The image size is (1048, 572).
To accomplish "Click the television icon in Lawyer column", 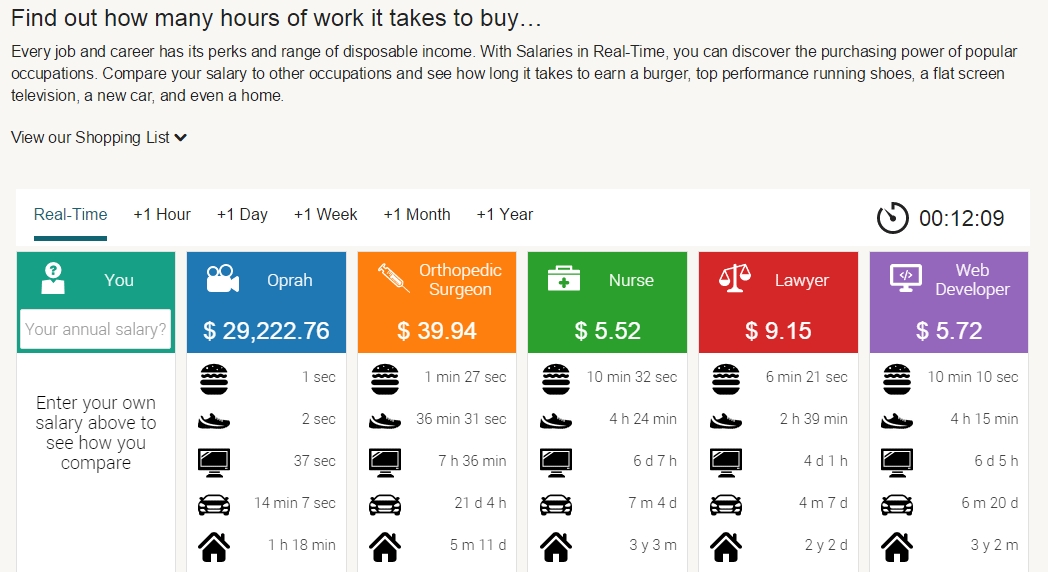I will click(726, 462).
